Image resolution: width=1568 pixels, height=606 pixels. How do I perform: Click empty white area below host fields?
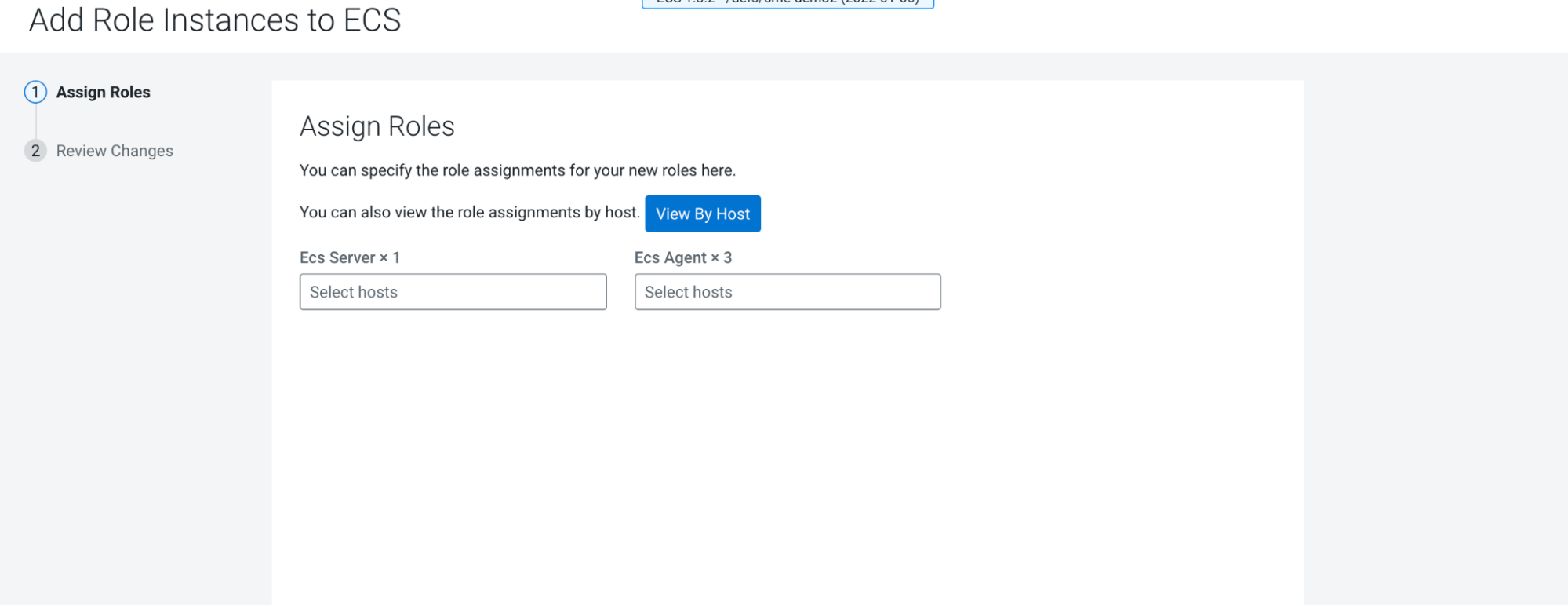click(784, 455)
